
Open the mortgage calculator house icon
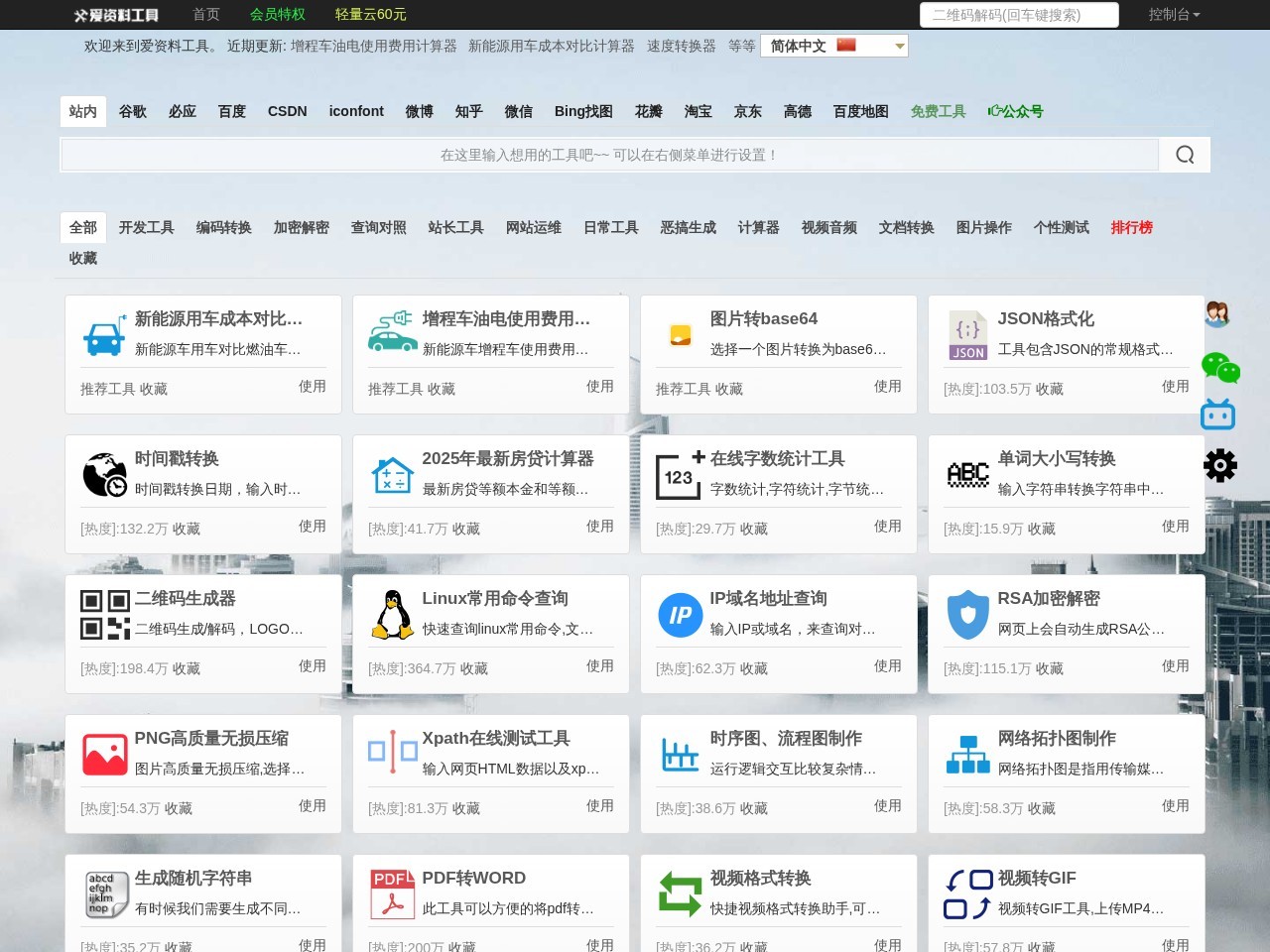[x=392, y=475]
